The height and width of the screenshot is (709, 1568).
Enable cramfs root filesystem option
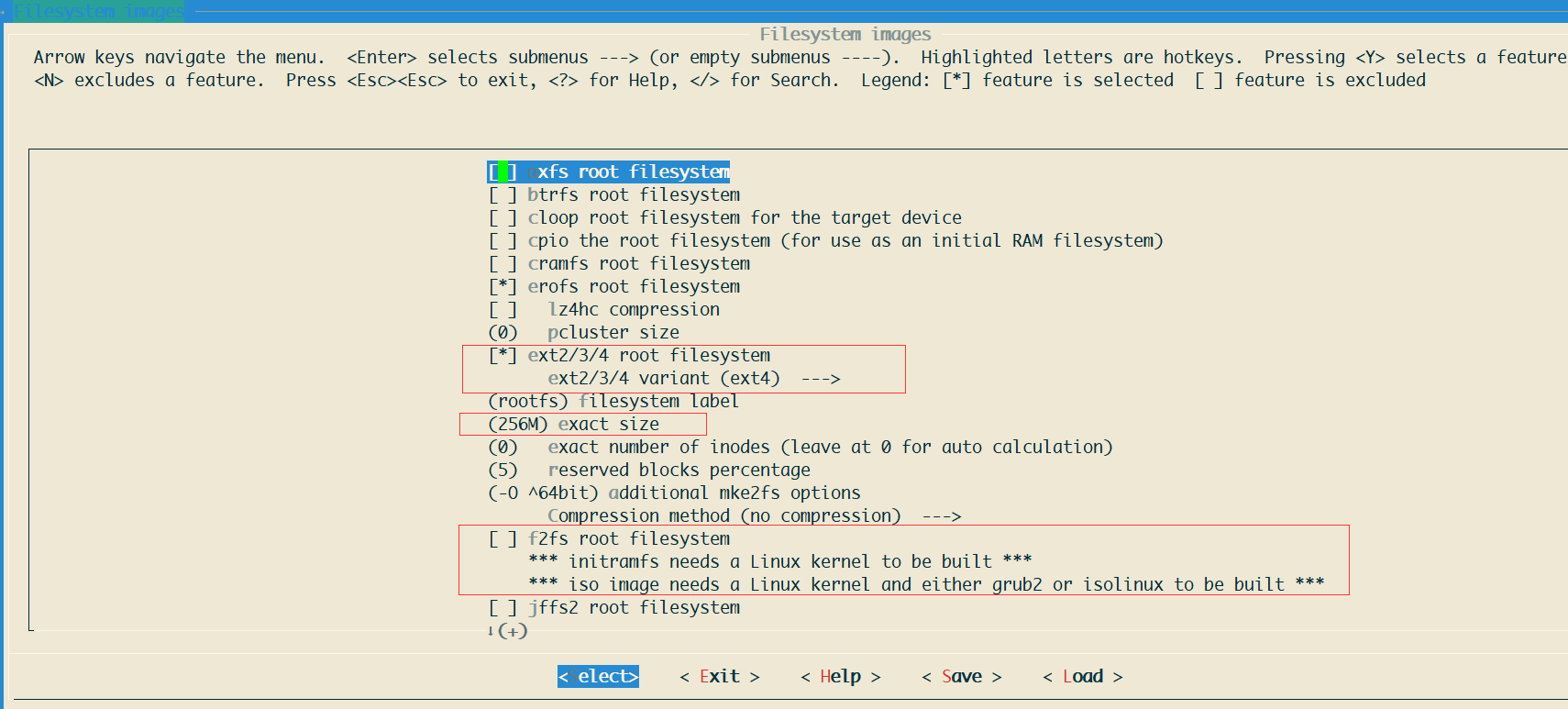(502, 263)
